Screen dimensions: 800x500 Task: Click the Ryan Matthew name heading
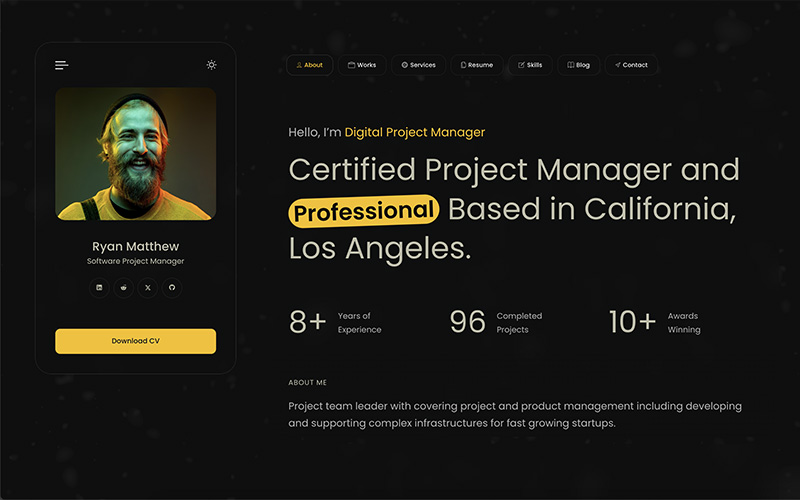tap(135, 246)
